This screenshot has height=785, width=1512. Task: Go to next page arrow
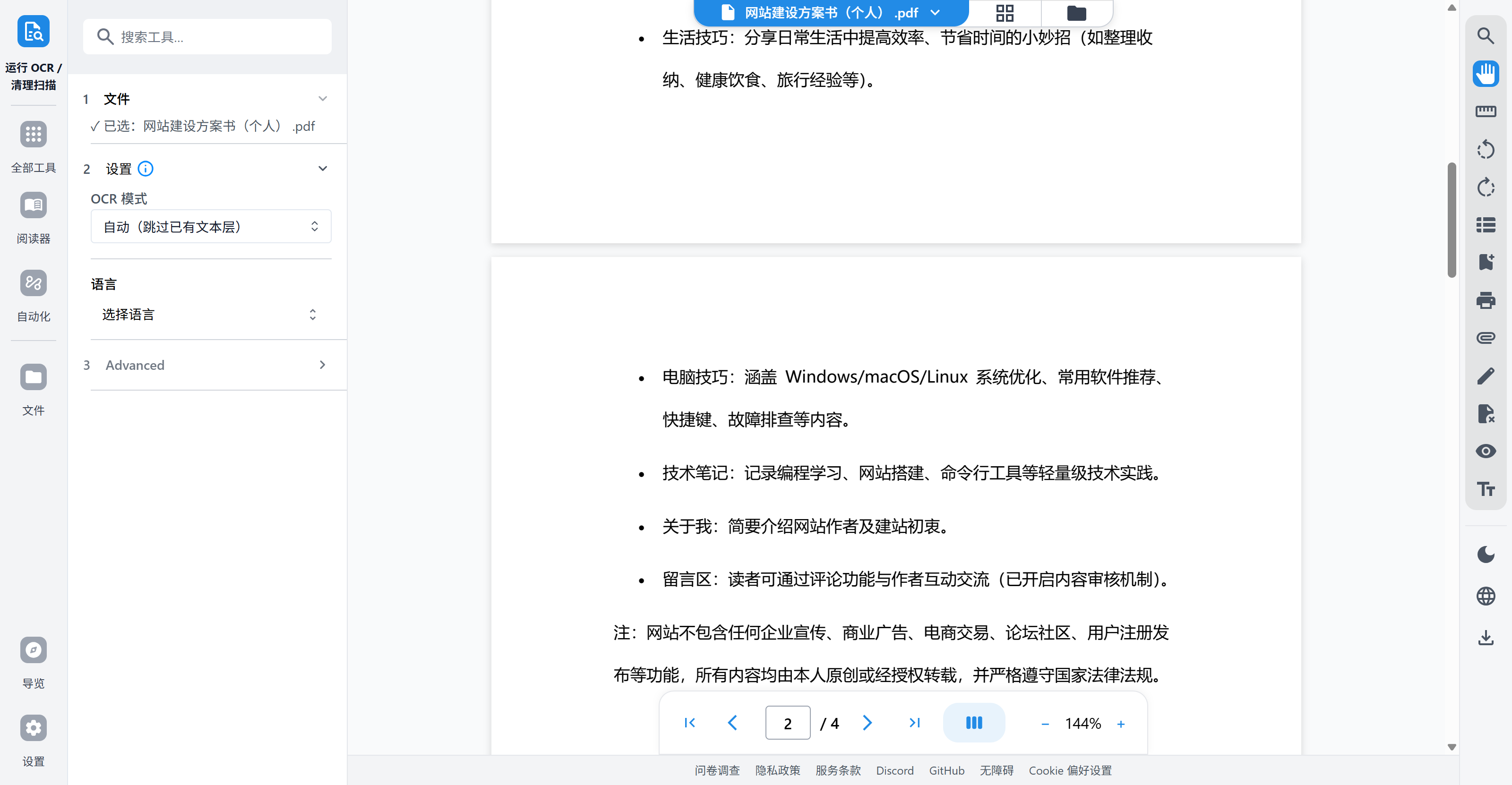click(867, 723)
